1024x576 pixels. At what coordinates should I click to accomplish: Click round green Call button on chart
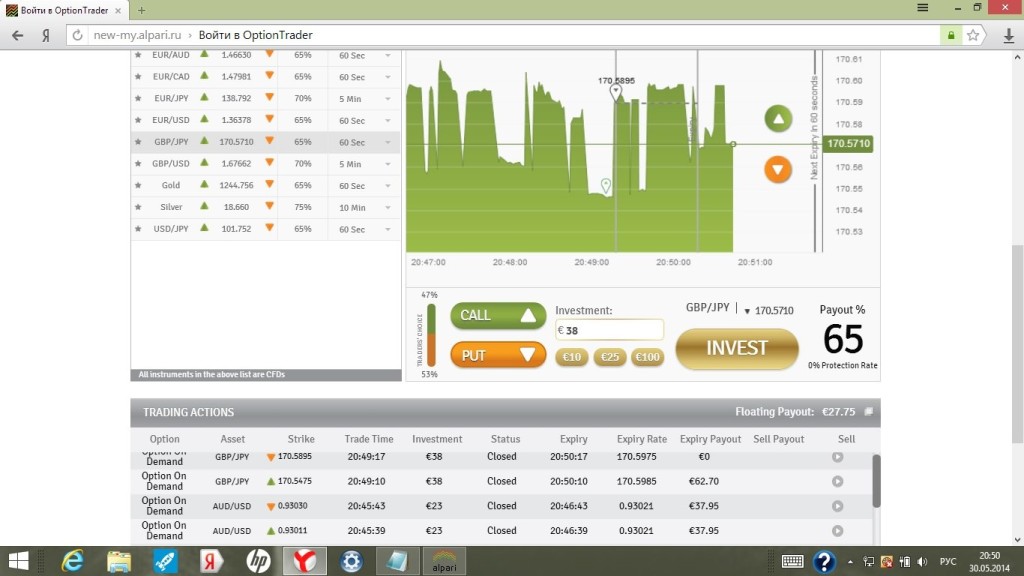click(778, 119)
